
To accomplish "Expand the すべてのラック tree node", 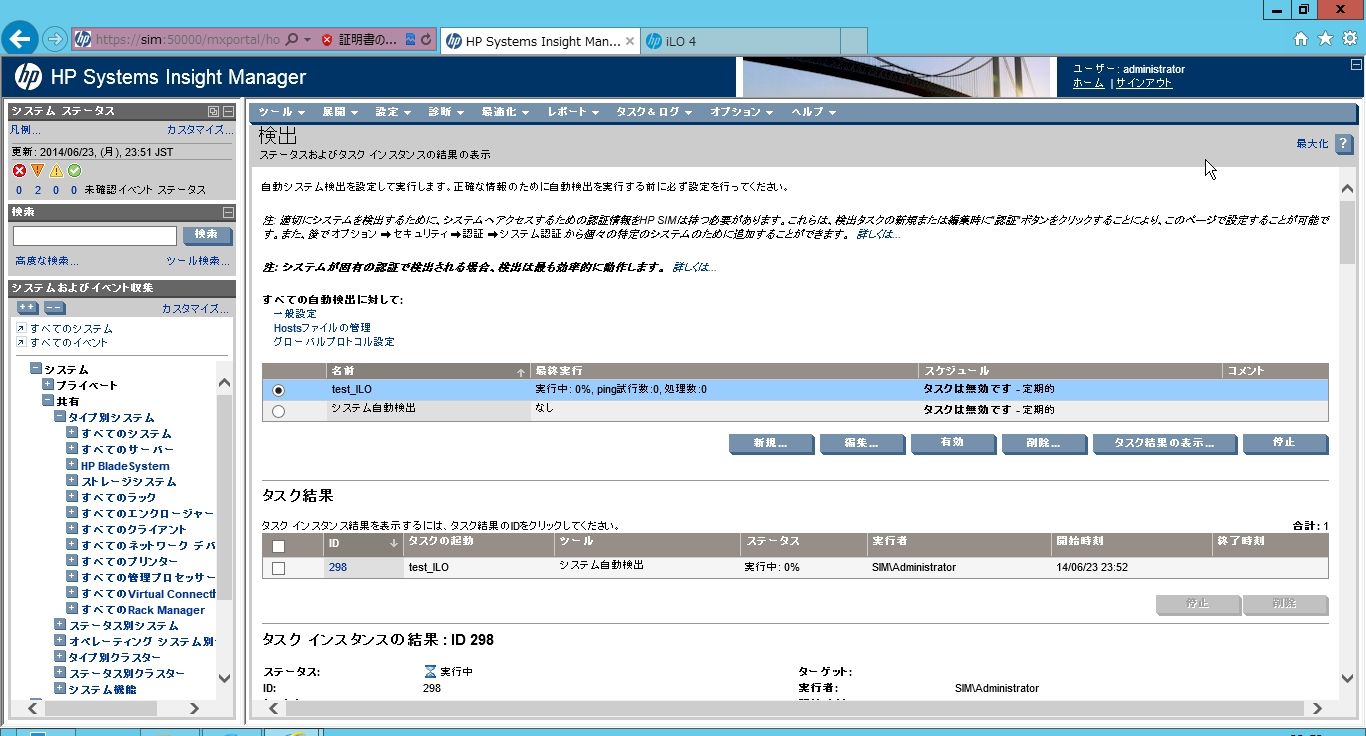I will point(72,497).
